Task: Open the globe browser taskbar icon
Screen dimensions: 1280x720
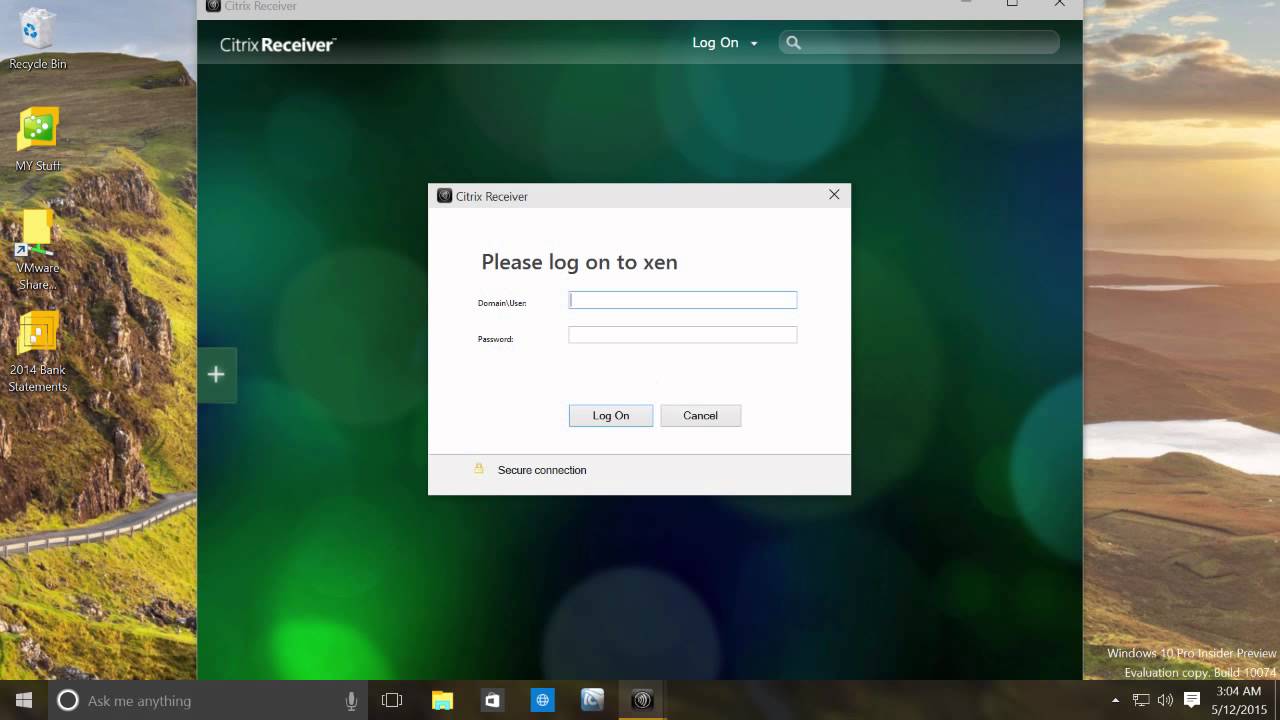Action: tap(542, 700)
